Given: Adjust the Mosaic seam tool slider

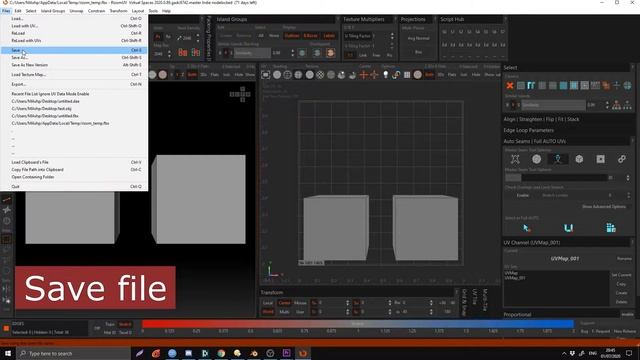Looking at the screenshot, I should 557,178.
